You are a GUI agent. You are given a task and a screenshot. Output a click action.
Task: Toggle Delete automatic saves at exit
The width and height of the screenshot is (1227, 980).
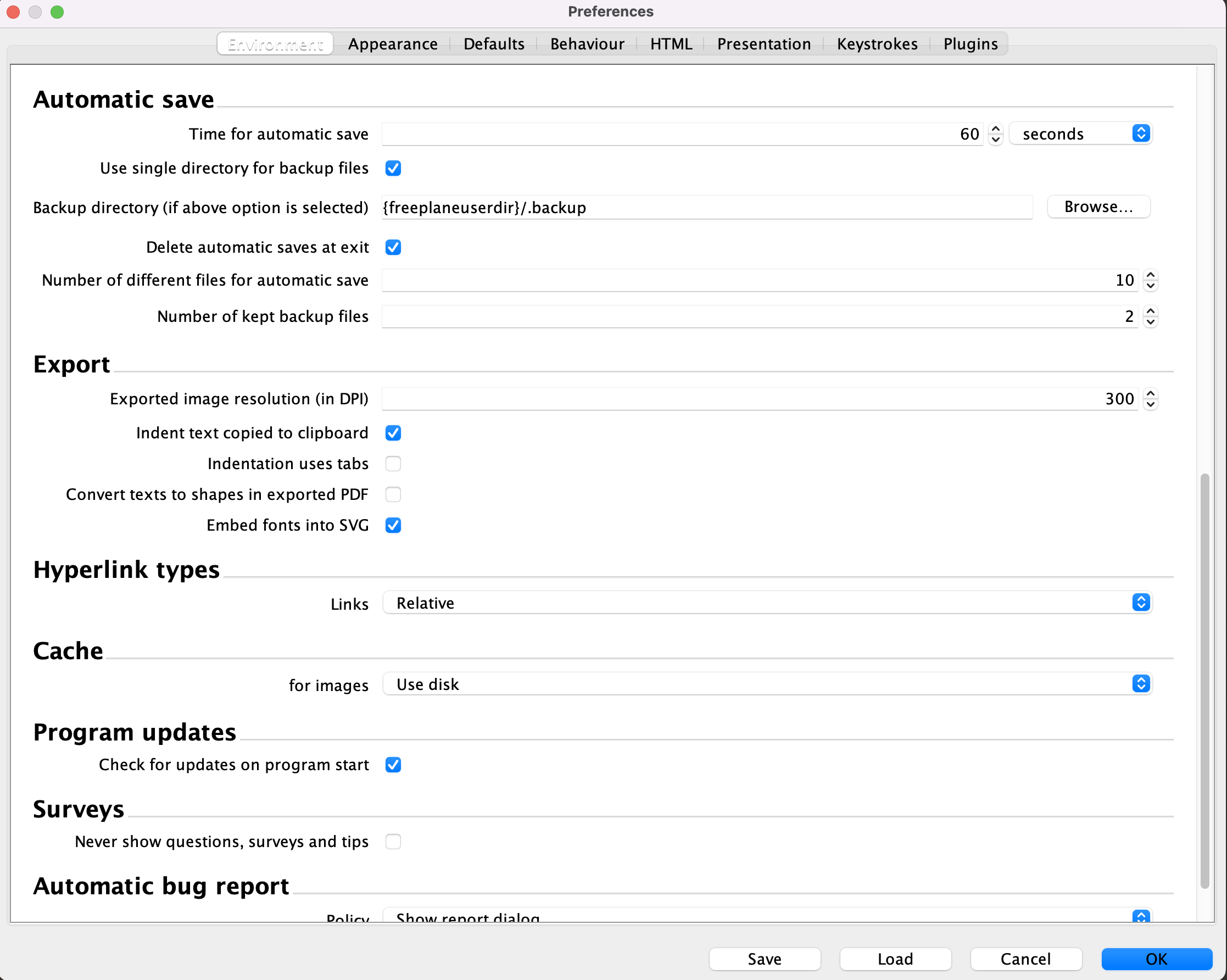pos(393,248)
